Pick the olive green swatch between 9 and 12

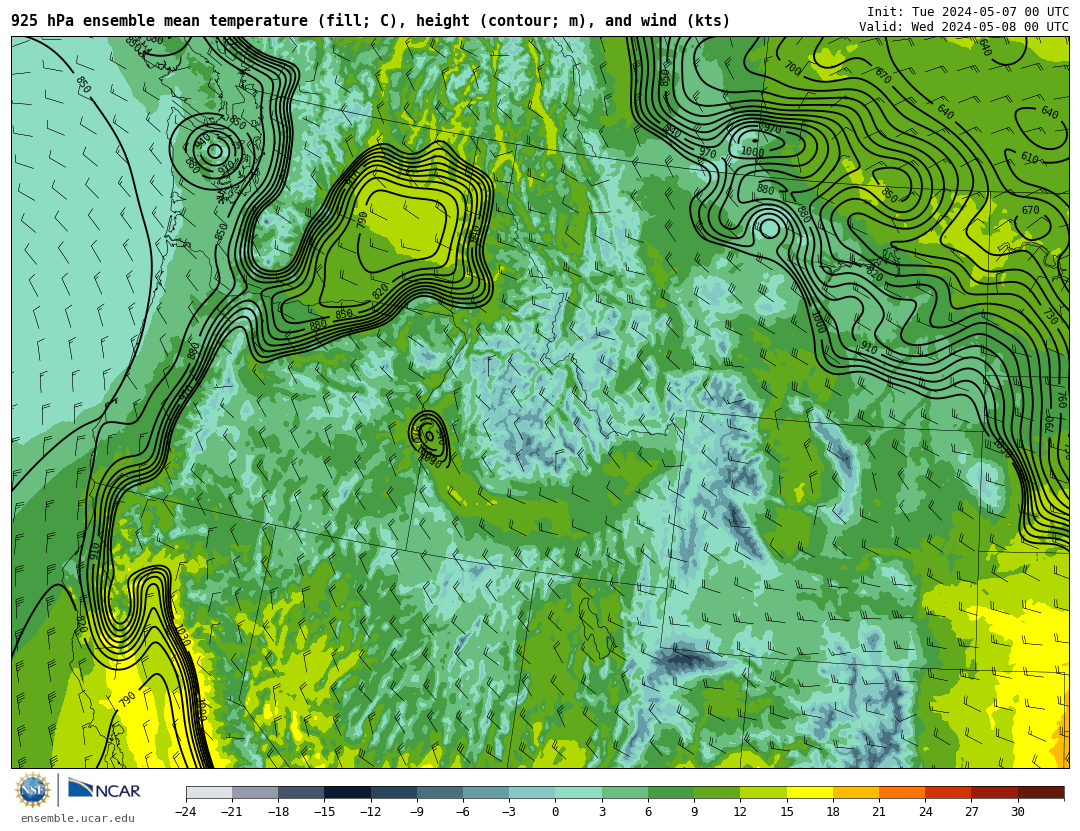click(717, 792)
